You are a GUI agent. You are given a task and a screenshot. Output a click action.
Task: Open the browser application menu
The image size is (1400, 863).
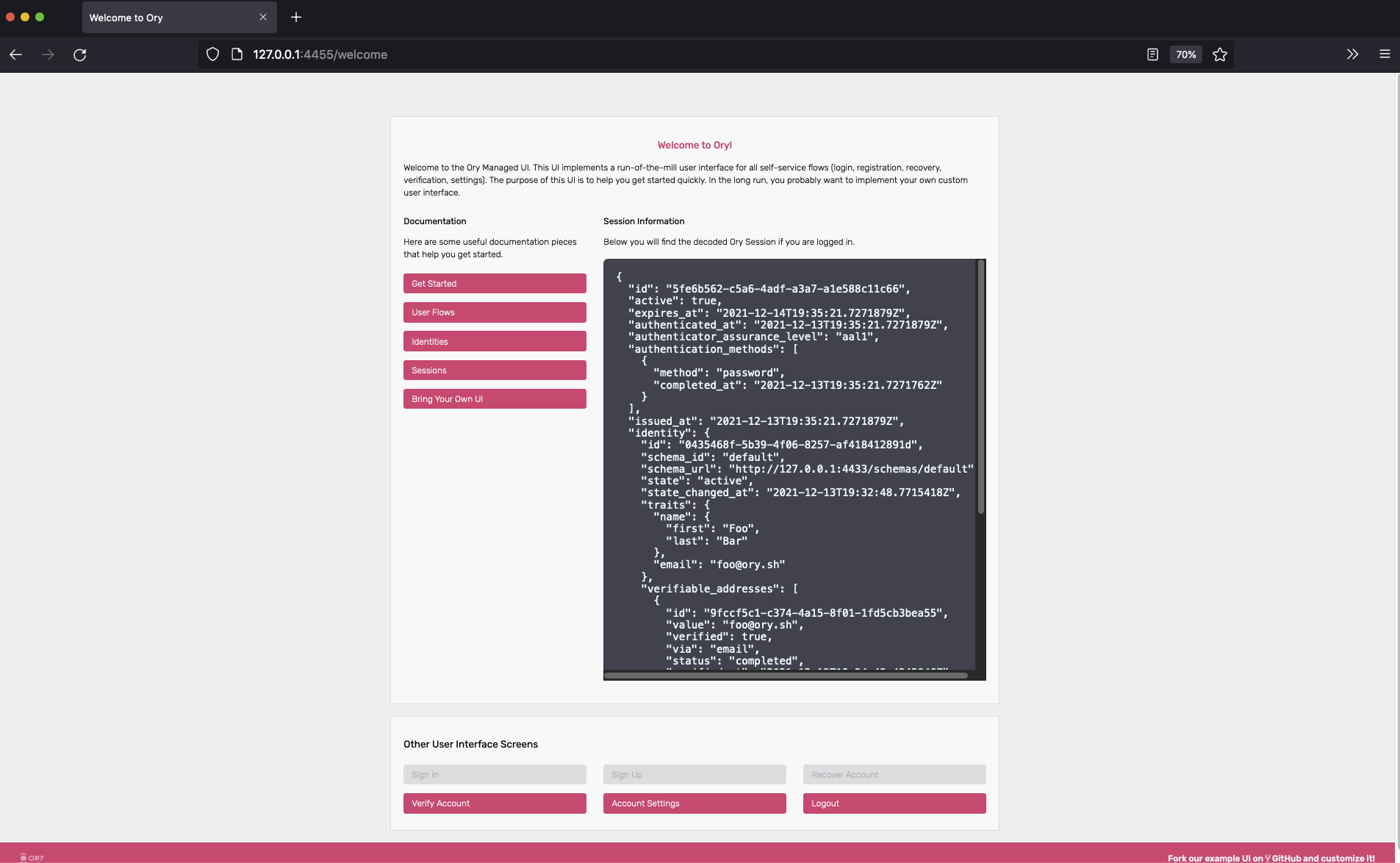pos(1386,54)
